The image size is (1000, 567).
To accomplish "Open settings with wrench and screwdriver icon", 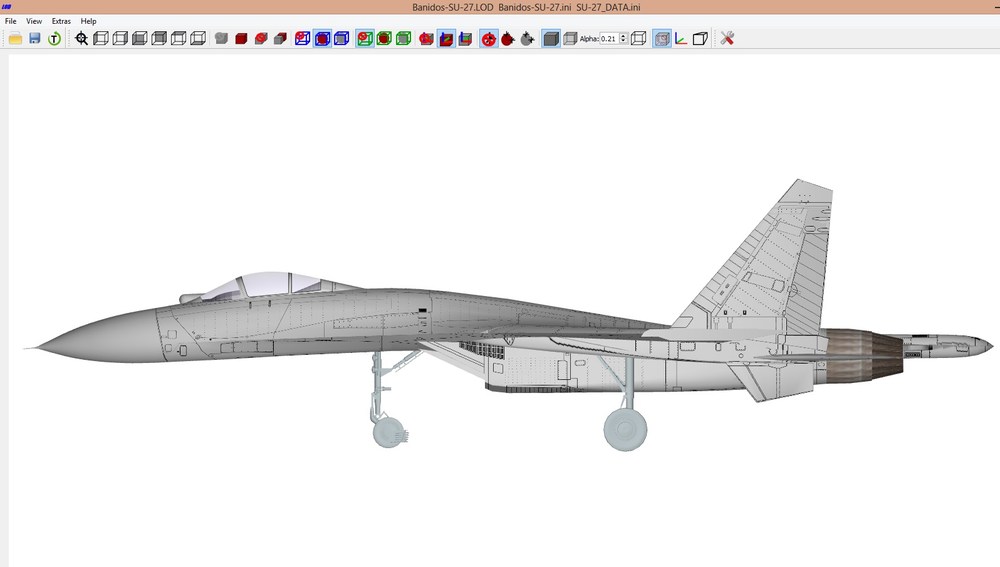I will coord(727,38).
